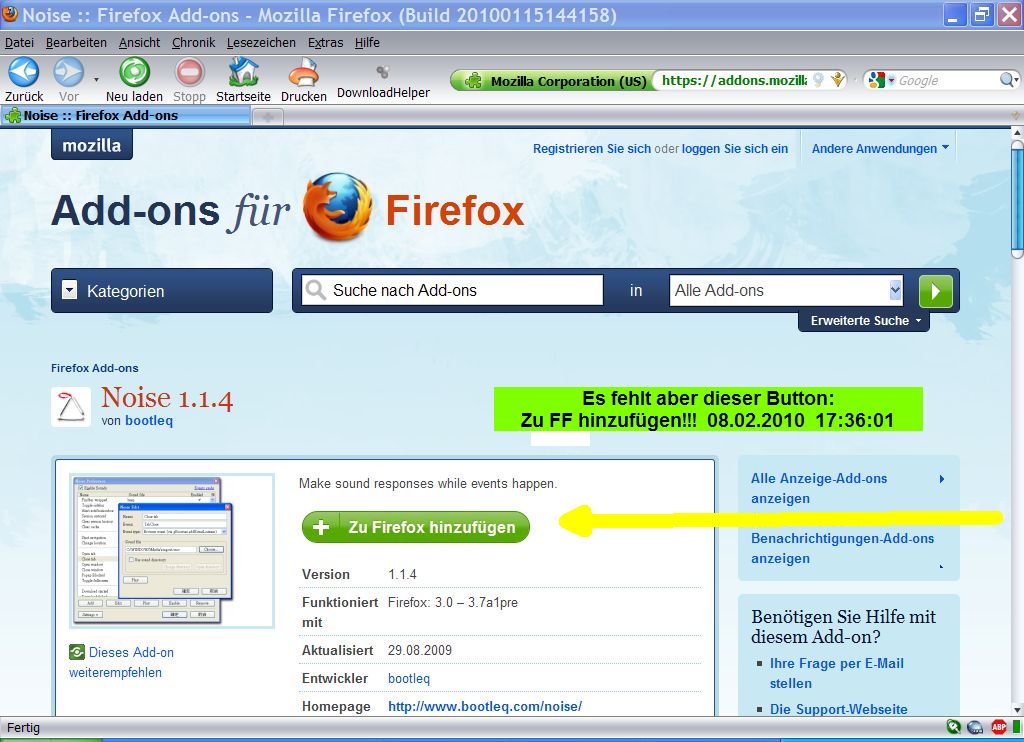Click 'Make sound responses while events happen.' text
Image resolution: width=1024 pixels, height=742 pixels.
tap(428, 484)
